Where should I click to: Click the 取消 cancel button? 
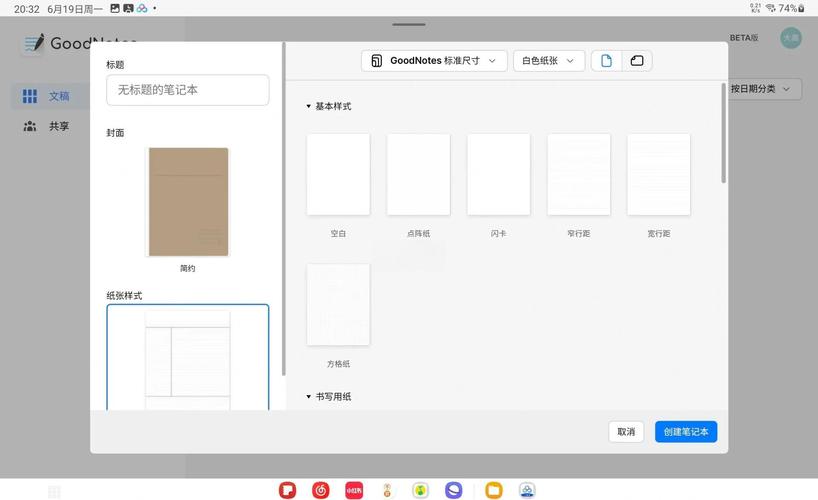pyautogui.click(x=626, y=432)
